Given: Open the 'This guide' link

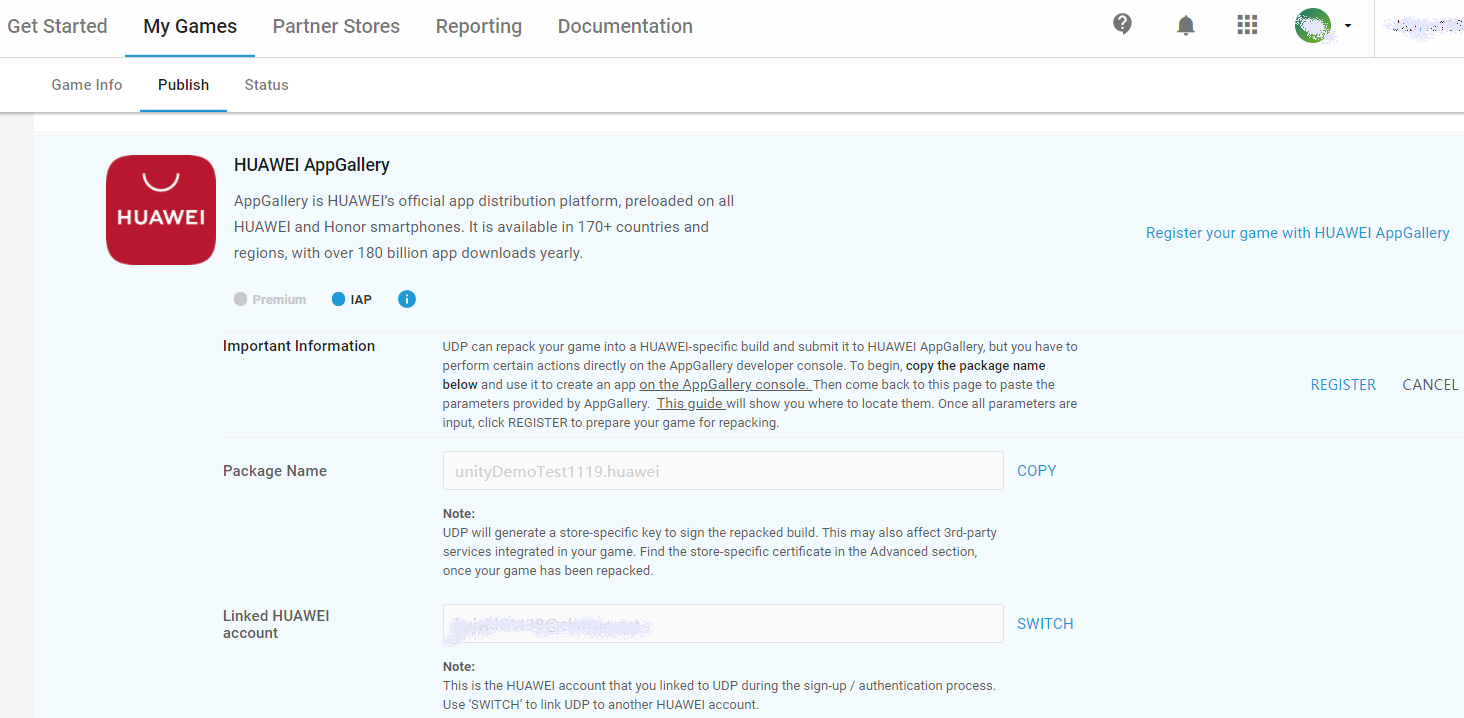Looking at the screenshot, I should click(691, 404).
